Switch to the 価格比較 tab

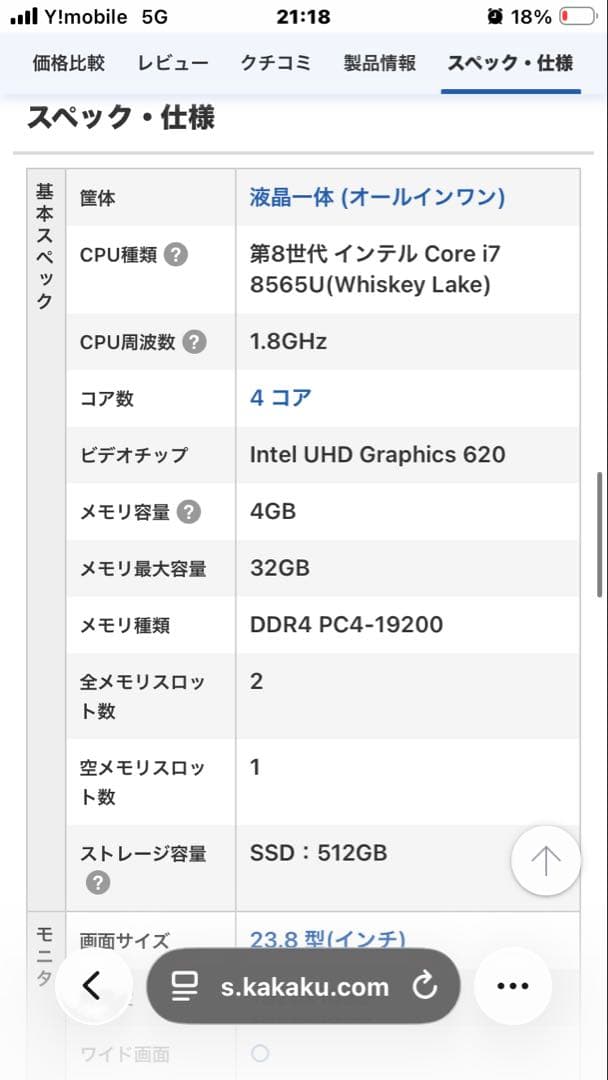67,62
